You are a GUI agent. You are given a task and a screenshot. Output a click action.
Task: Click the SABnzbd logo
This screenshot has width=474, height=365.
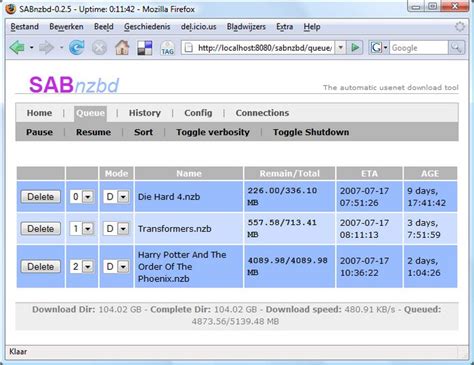74,85
